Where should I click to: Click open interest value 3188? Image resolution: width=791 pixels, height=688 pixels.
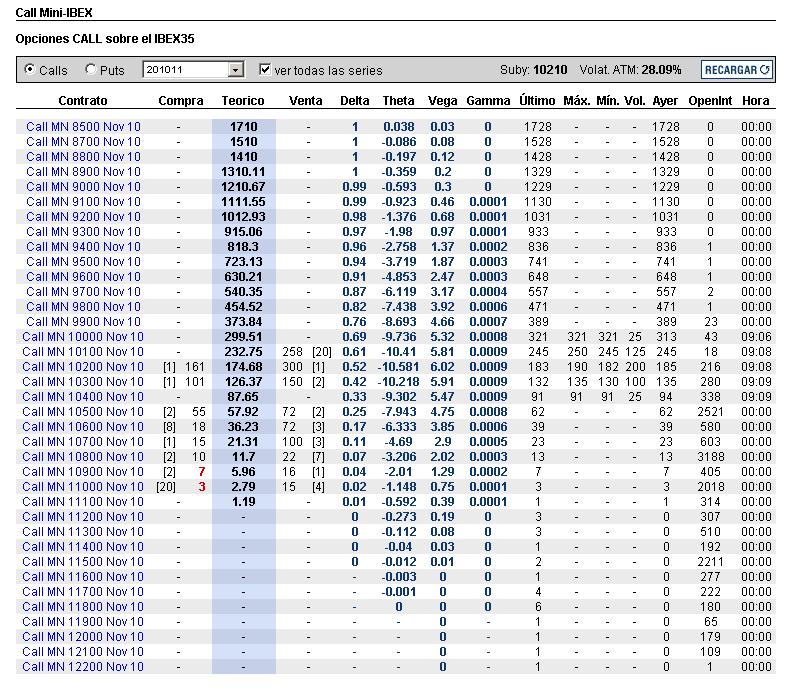(x=710, y=456)
